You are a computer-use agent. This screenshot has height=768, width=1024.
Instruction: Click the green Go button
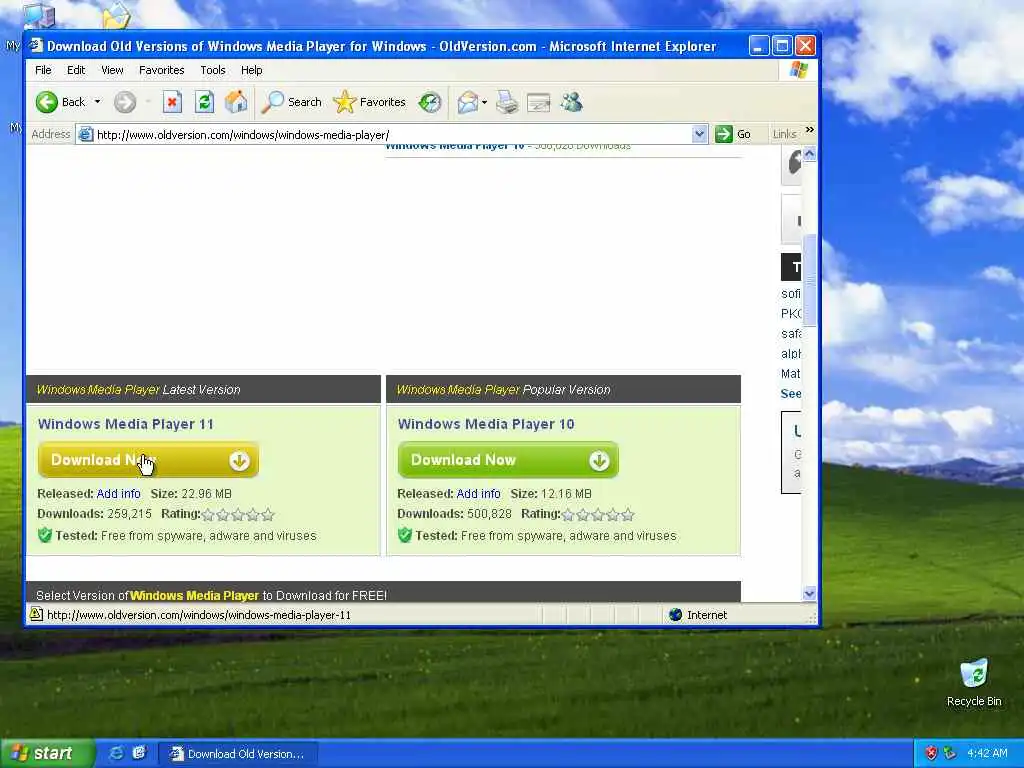733,135
